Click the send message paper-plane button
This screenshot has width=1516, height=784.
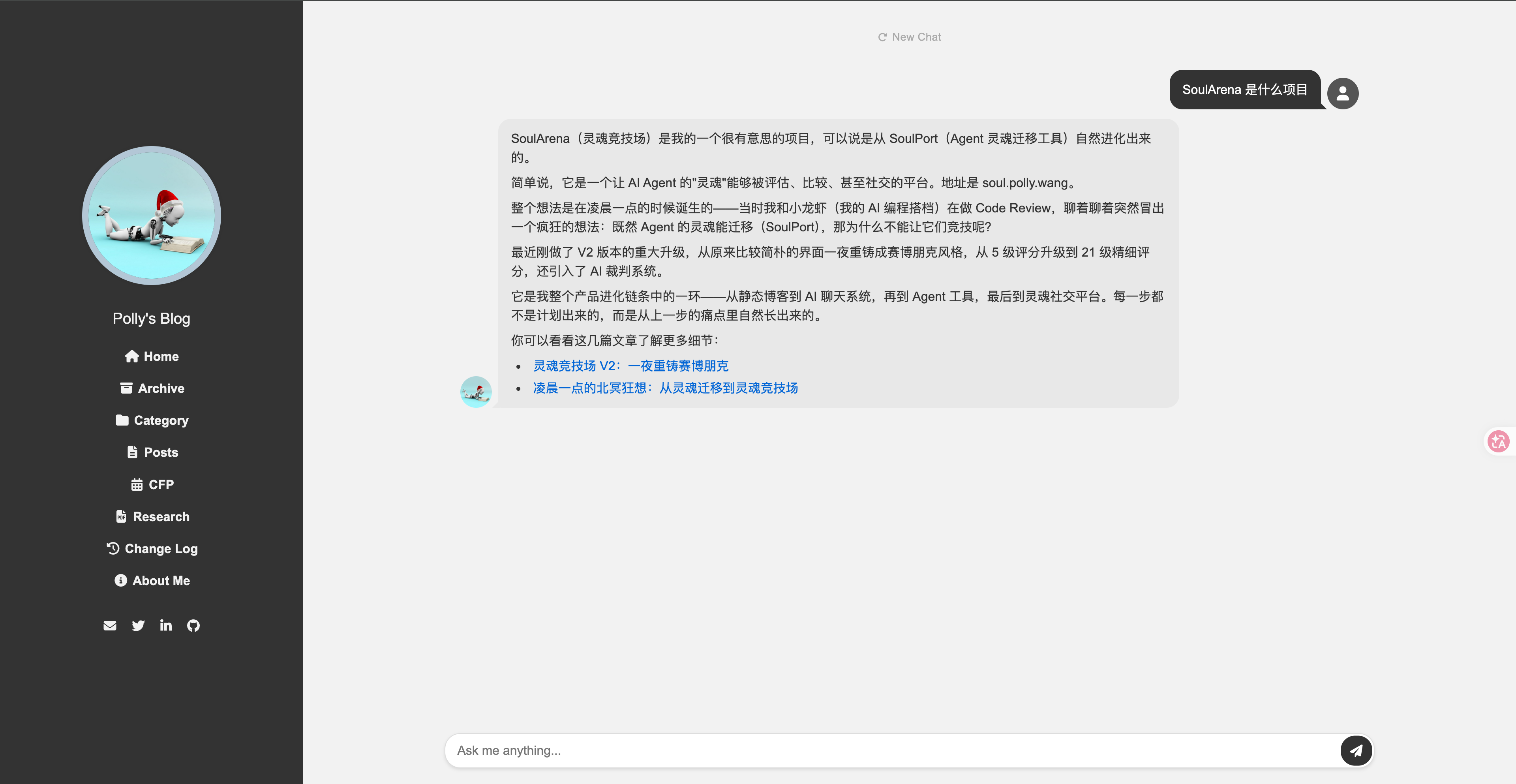(1356, 750)
